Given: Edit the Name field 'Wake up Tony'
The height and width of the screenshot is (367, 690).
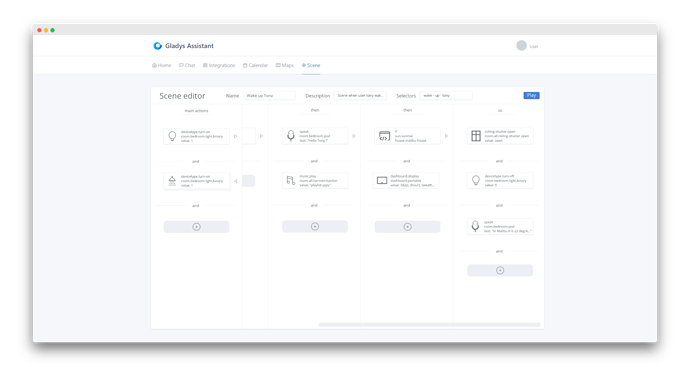Looking at the screenshot, I should (269, 95).
